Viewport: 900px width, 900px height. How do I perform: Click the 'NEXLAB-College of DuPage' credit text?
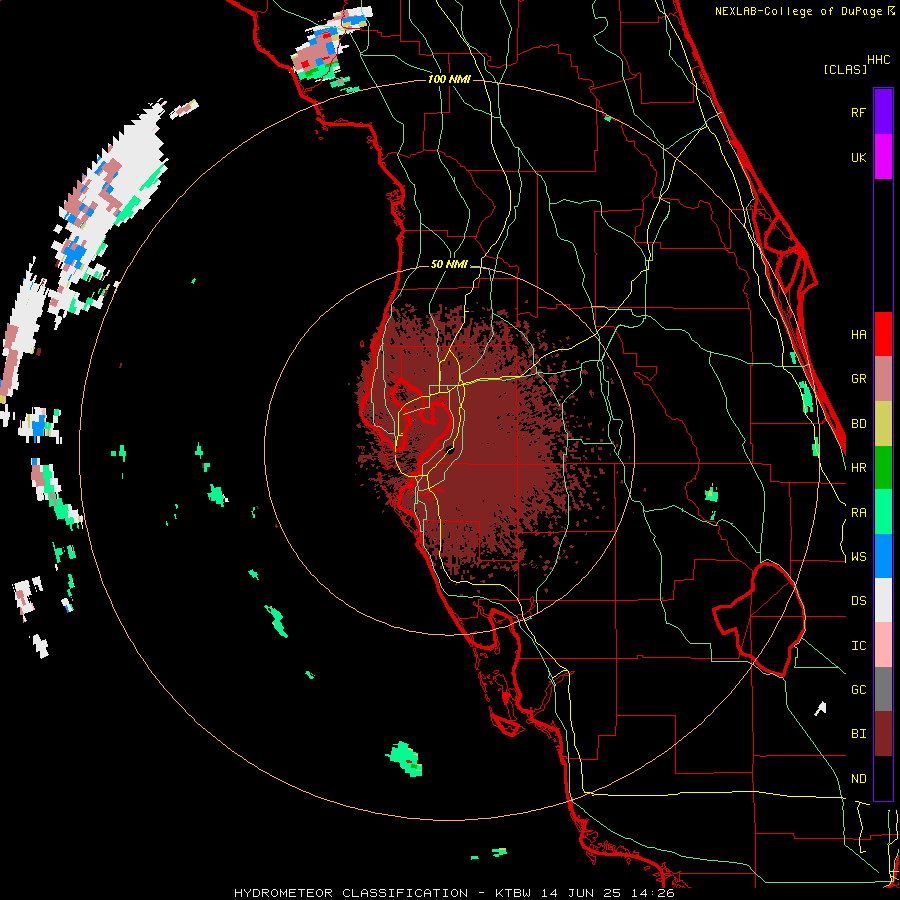798,11
